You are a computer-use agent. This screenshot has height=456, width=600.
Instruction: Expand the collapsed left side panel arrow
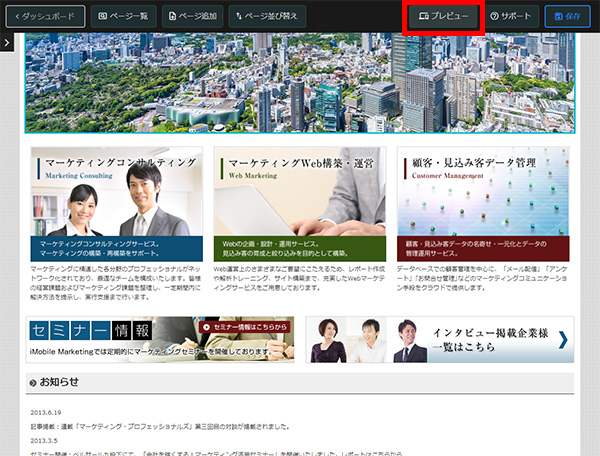pos(6,43)
